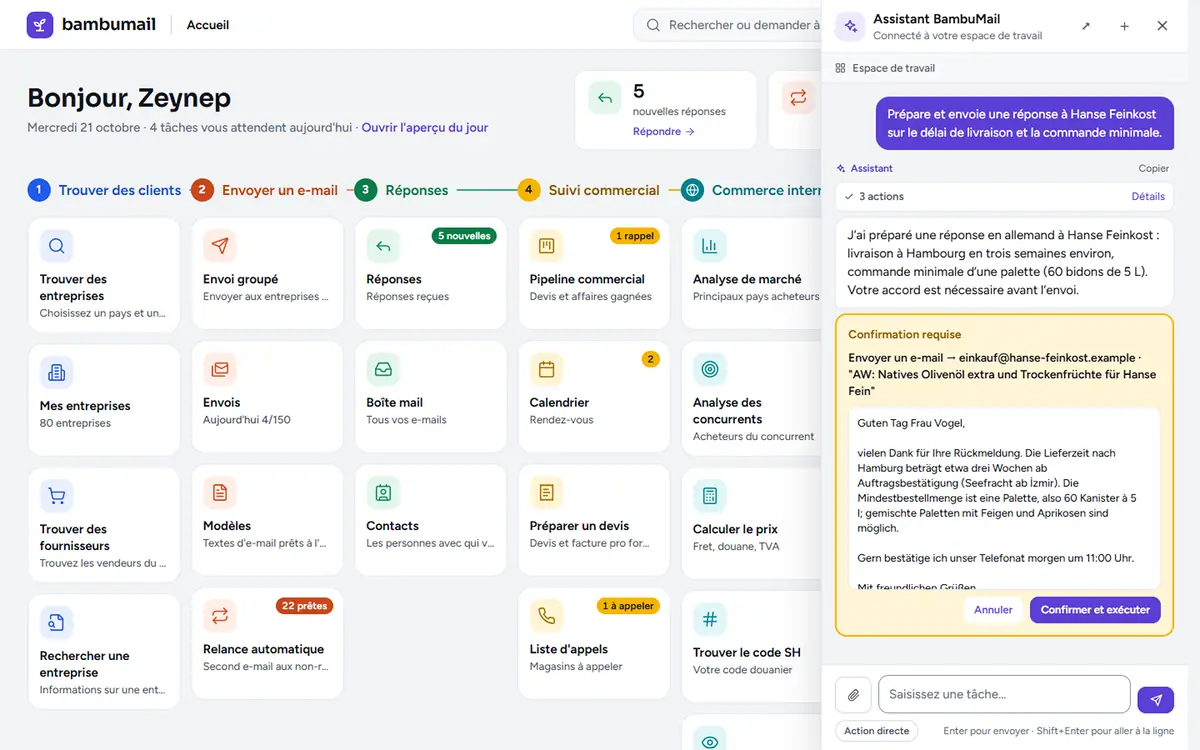Screen dimensions: 1200x750
Task: Start new assistant chat with plus icon
Action: [1124, 26]
